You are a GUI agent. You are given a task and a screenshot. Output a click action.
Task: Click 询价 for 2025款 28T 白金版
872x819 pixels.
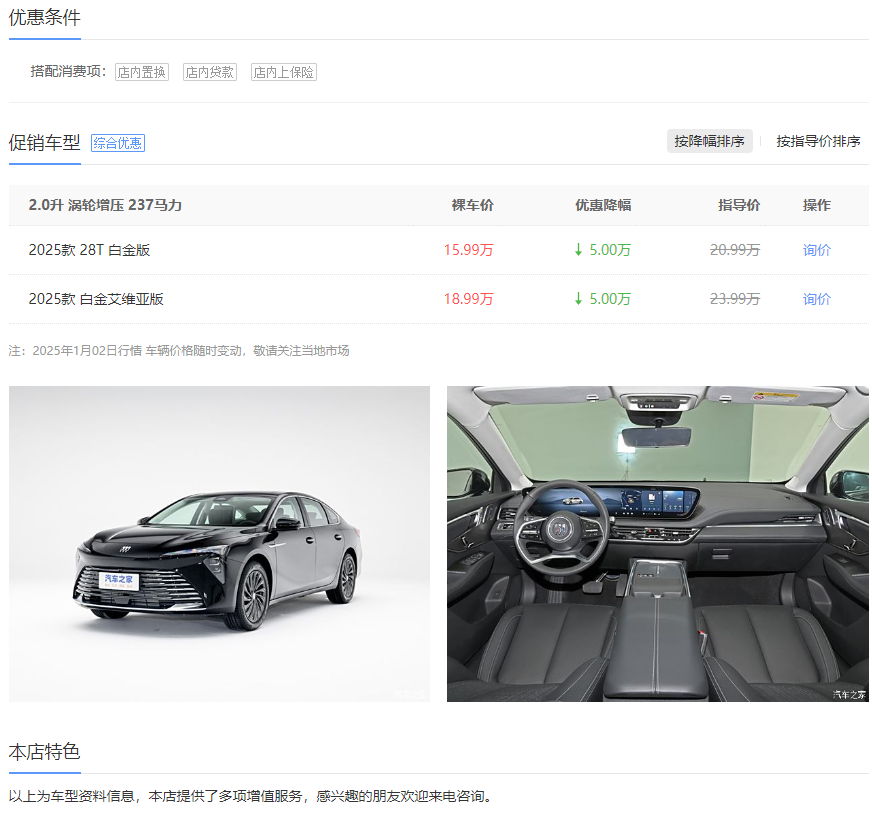(816, 250)
